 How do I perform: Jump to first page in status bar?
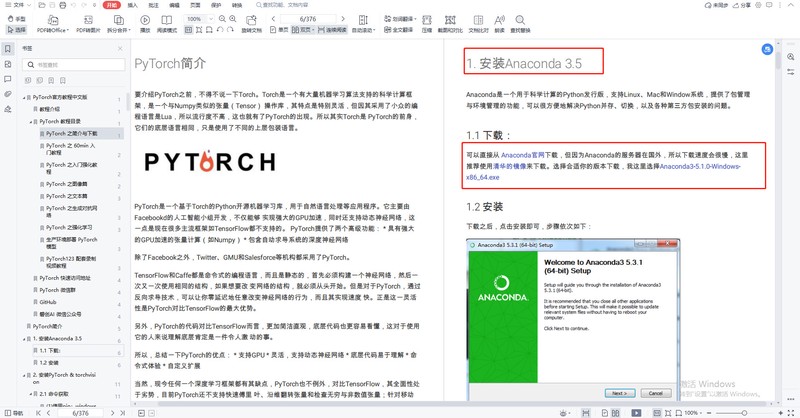(38, 413)
